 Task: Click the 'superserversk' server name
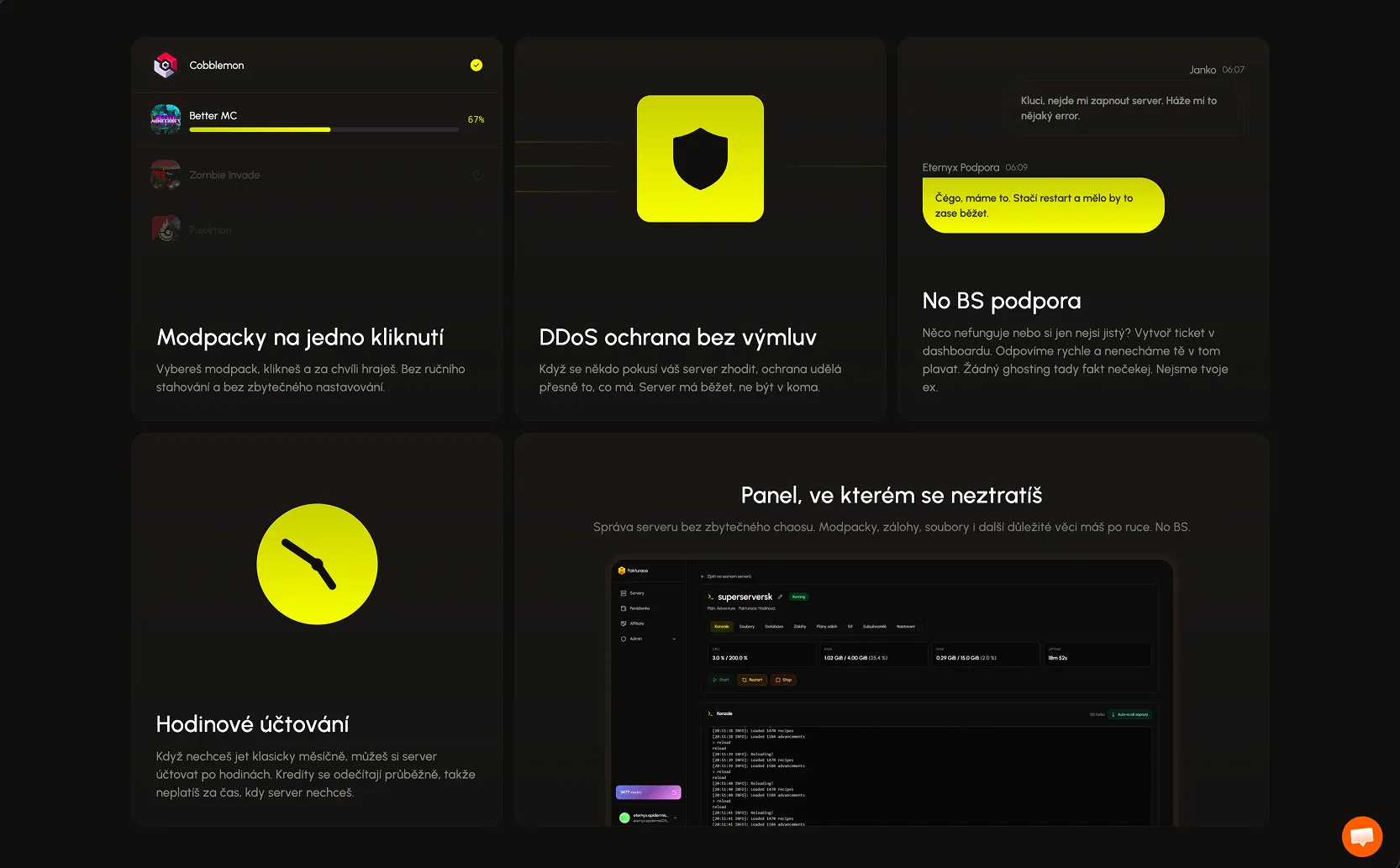pyautogui.click(x=745, y=597)
